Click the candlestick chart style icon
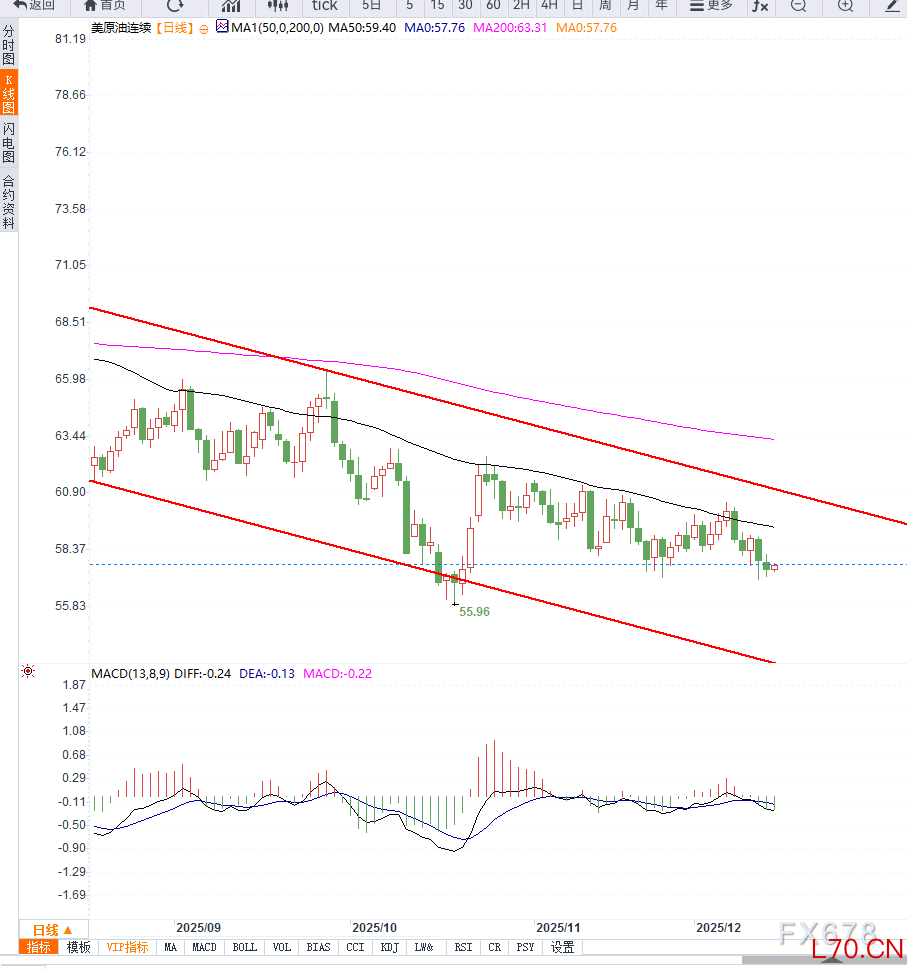The width and height of the screenshot is (907, 969). (278, 5)
